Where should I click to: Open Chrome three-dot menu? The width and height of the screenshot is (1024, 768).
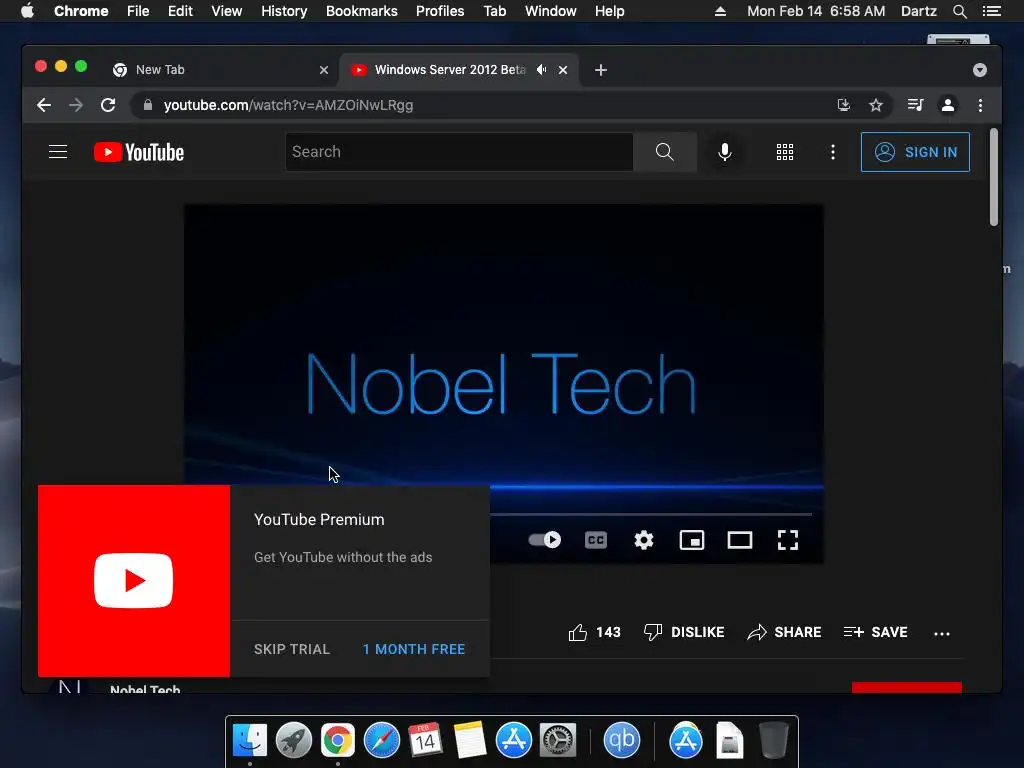click(980, 105)
